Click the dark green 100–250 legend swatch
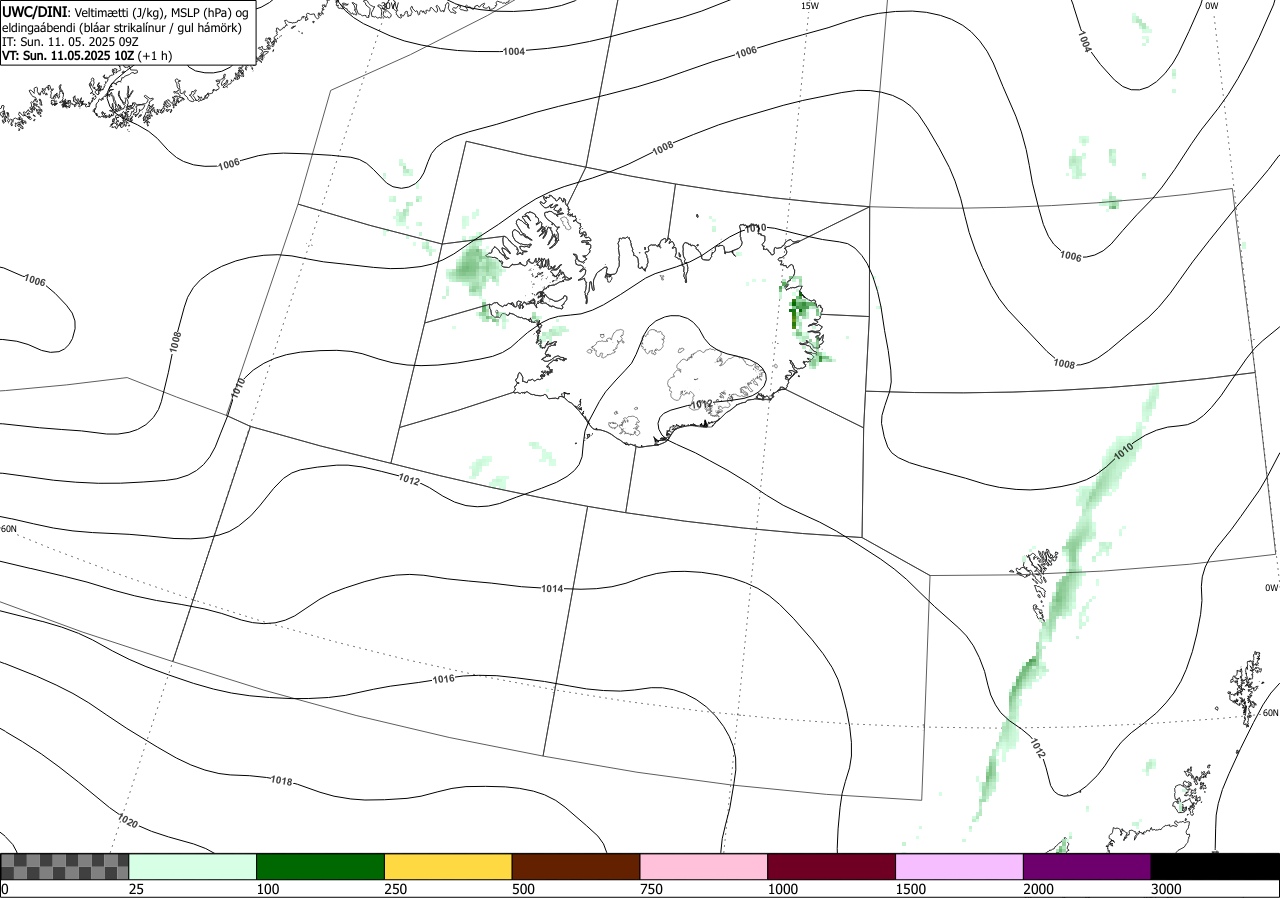The image size is (1280, 898). [321, 866]
